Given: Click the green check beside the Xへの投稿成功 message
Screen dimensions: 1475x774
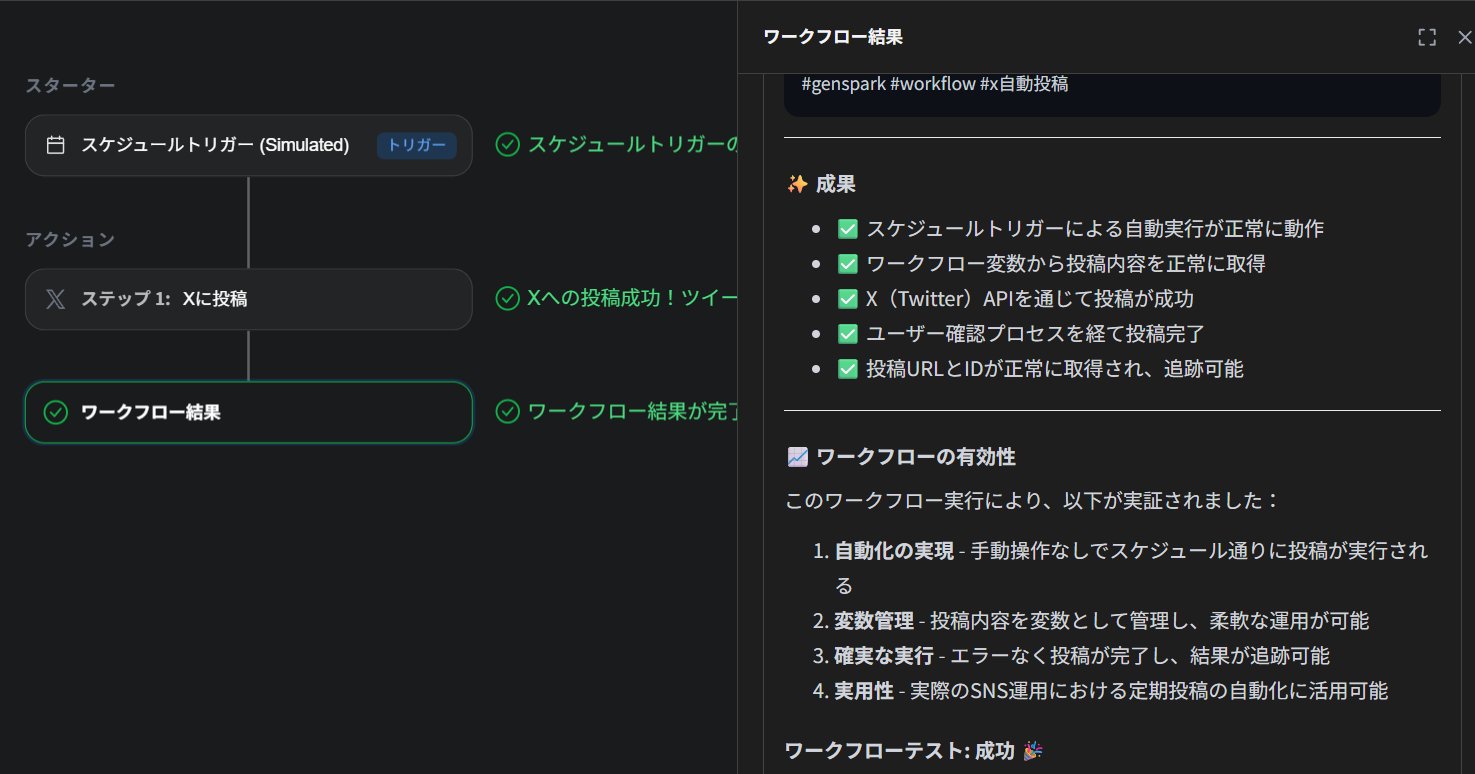Looking at the screenshot, I should point(508,298).
